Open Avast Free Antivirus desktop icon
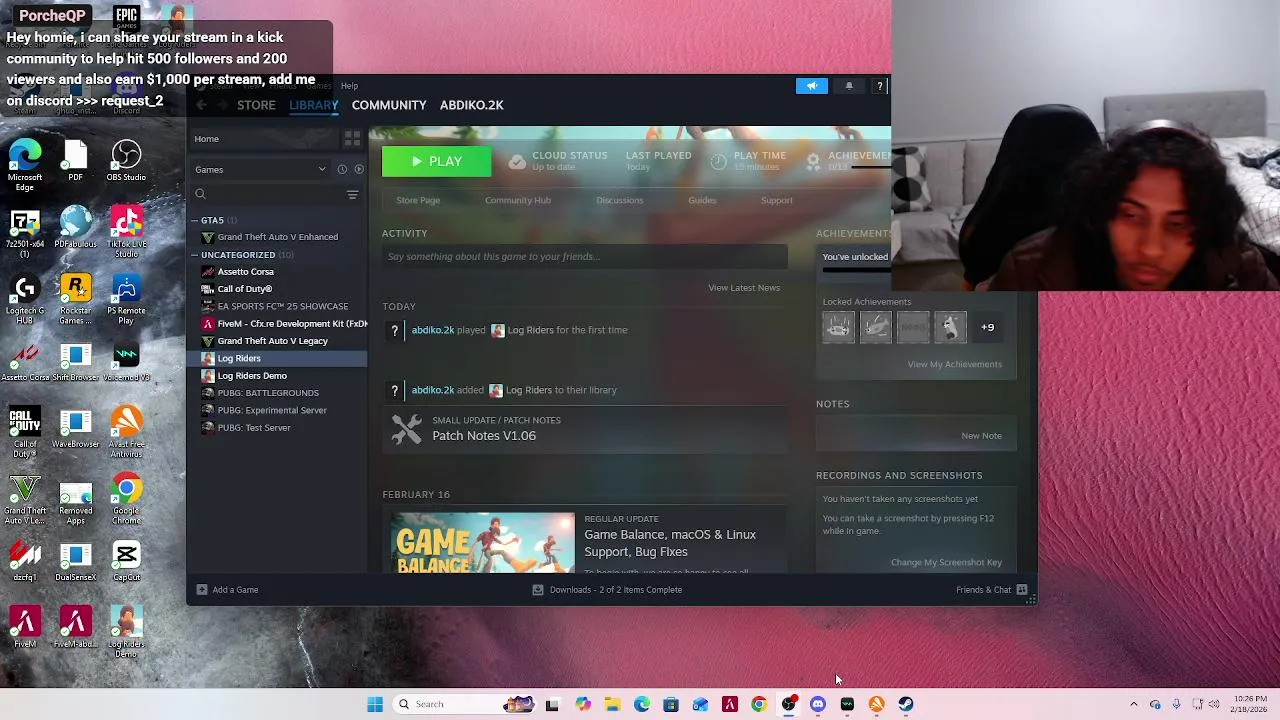 click(126, 433)
